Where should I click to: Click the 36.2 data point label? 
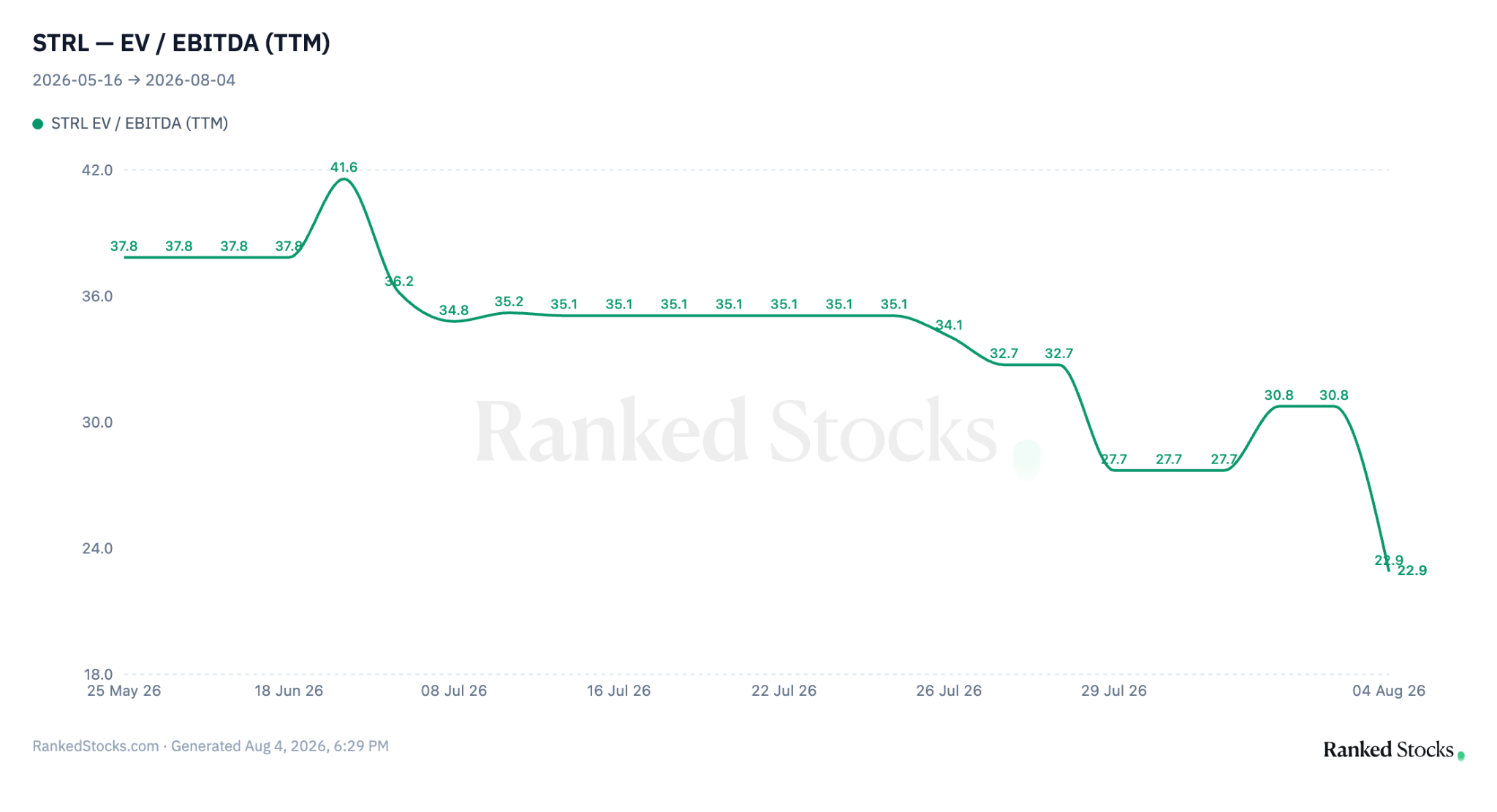click(399, 281)
